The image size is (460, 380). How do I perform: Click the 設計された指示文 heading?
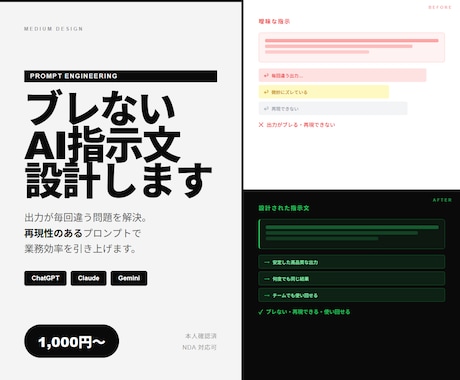284,208
